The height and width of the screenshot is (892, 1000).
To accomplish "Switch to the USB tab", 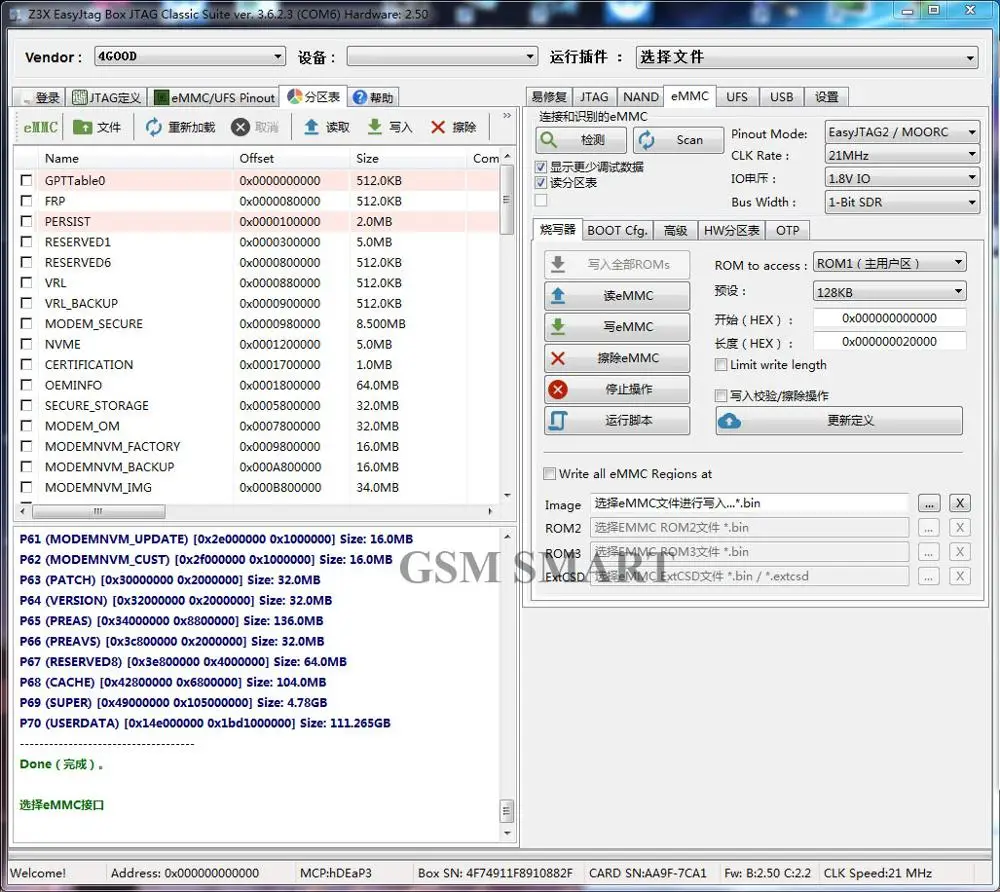I will [781, 97].
